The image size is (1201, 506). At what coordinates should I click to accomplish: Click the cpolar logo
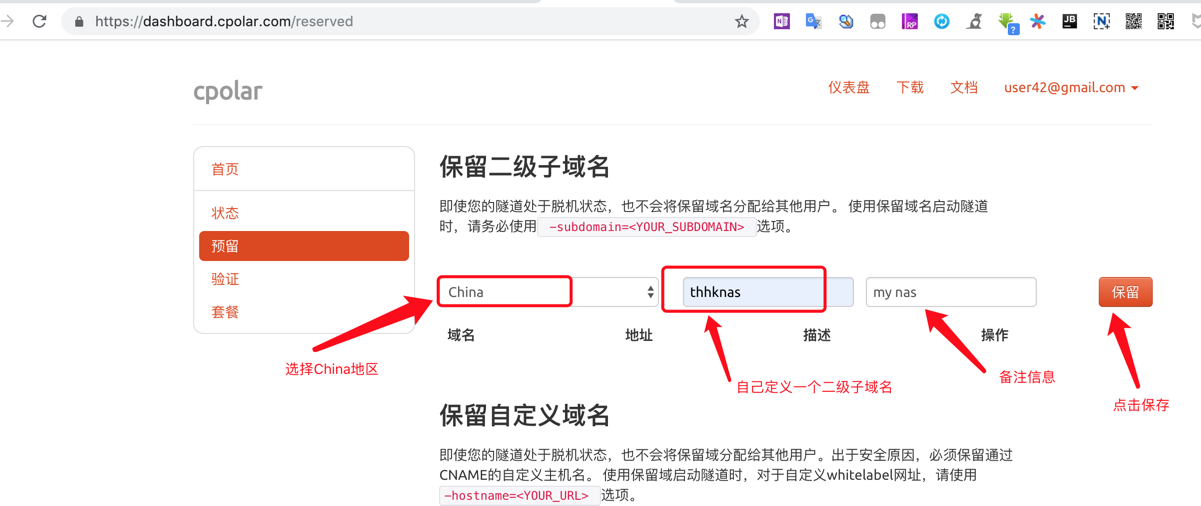point(228,91)
